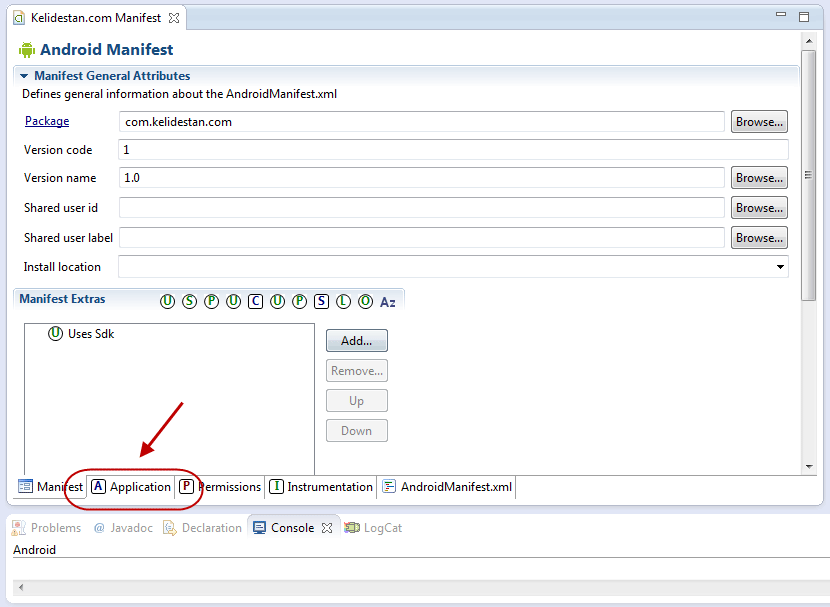Viewport: 830px width, 607px height.
Task: Click the U icon beside Uses Sdk
Action: [x=56, y=334]
